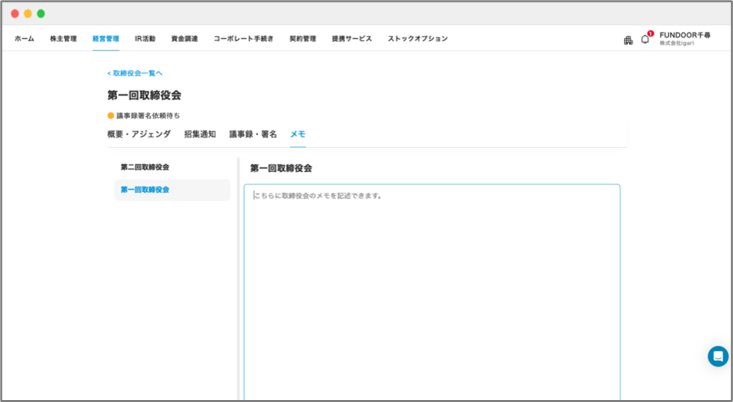Open the IR活動 menu item
The width and height of the screenshot is (733, 402).
tap(145, 39)
